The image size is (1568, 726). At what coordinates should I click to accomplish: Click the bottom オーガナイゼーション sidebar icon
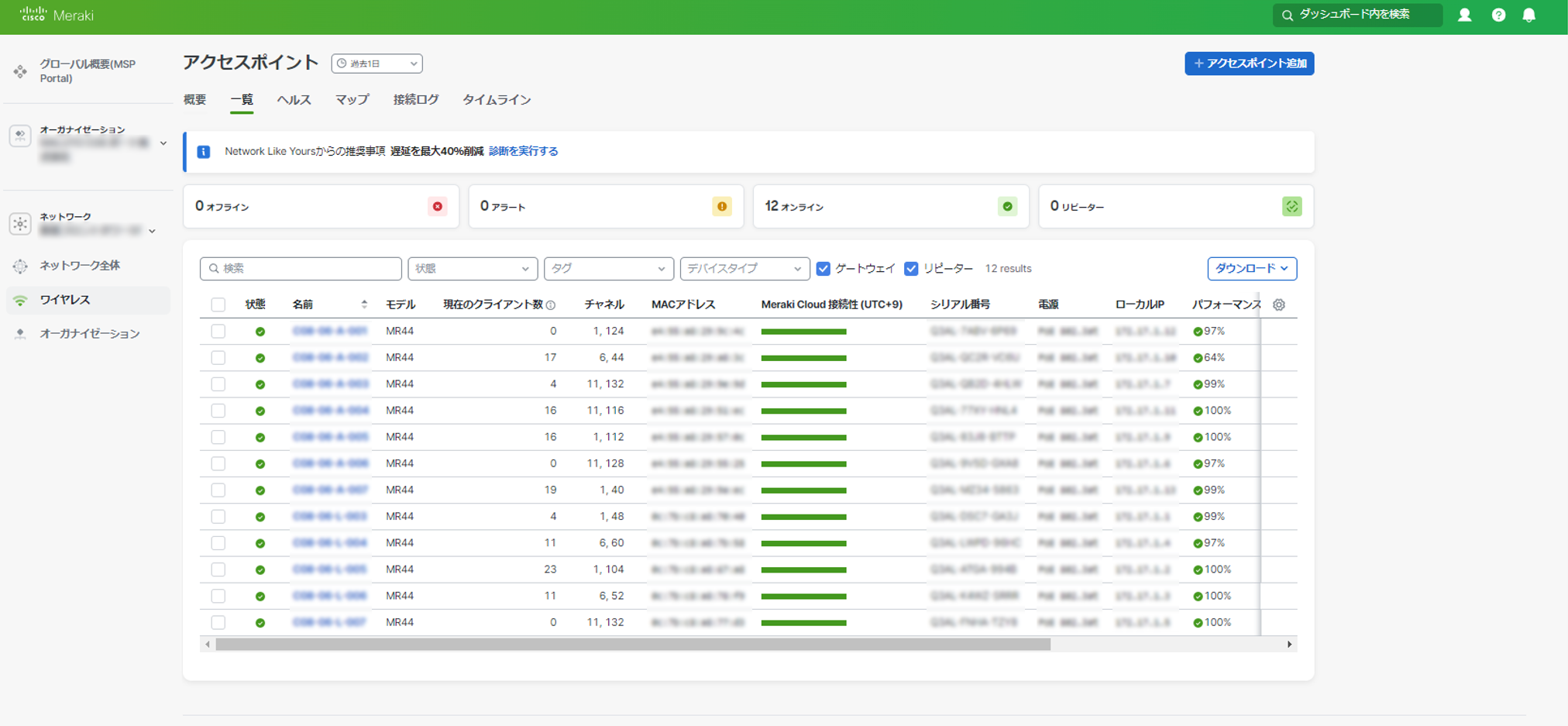pos(20,334)
